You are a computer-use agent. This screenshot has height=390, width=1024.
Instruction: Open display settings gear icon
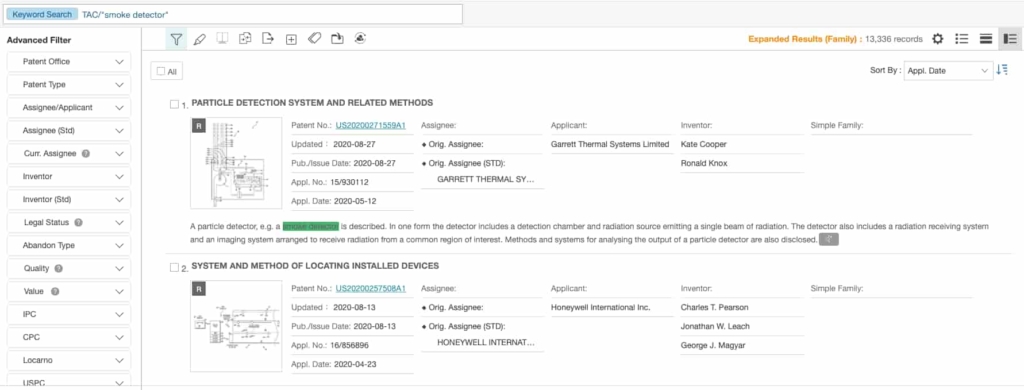[938, 39]
